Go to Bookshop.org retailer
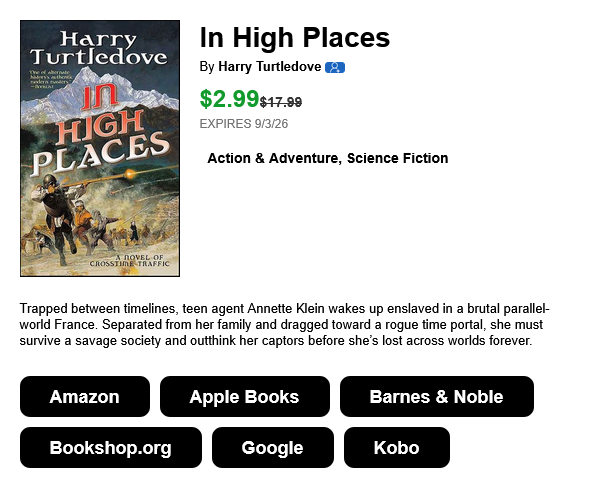The width and height of the screenshot is (600, 493). [x=111, y=447]
